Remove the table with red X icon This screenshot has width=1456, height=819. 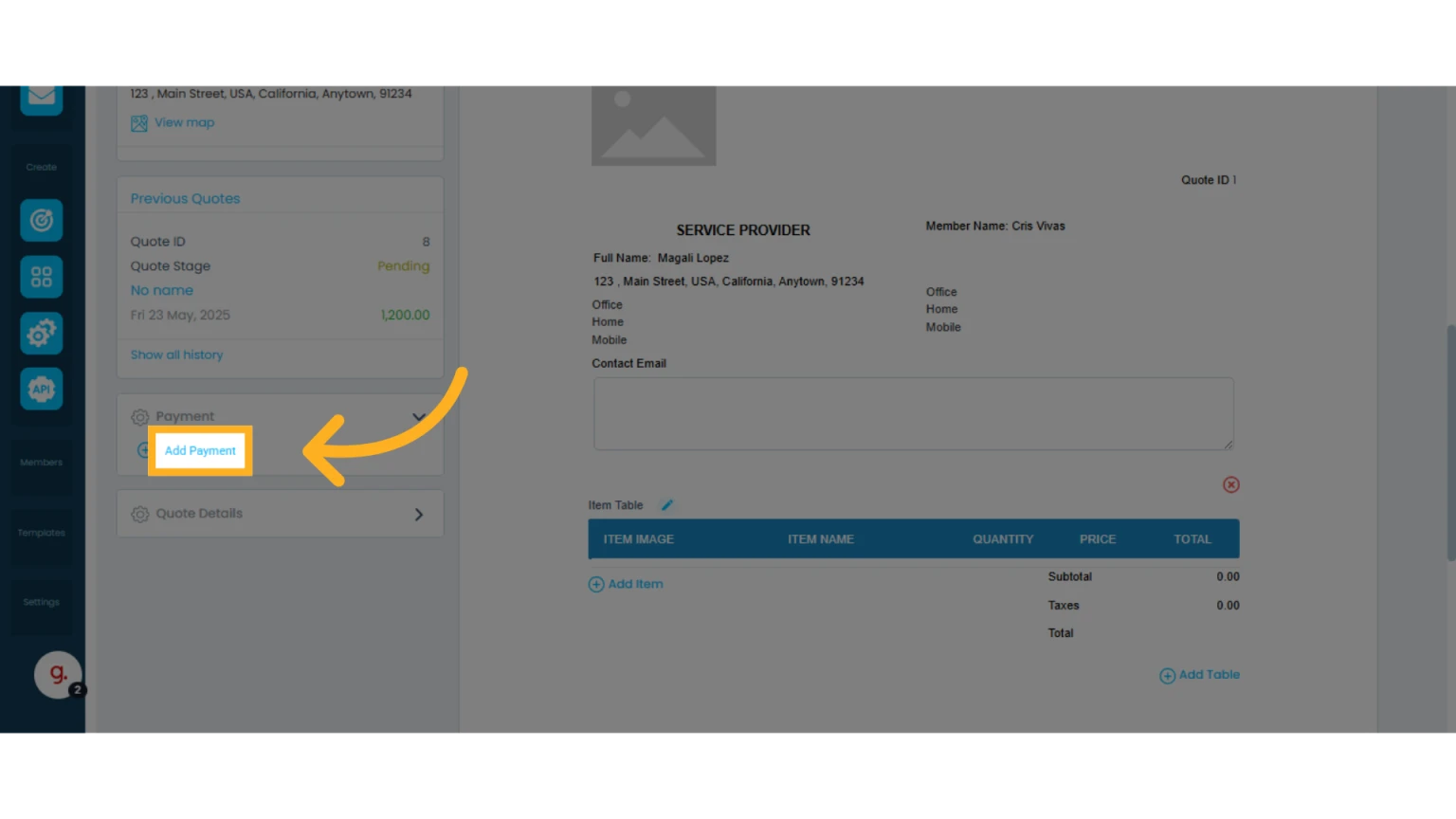1231,484
